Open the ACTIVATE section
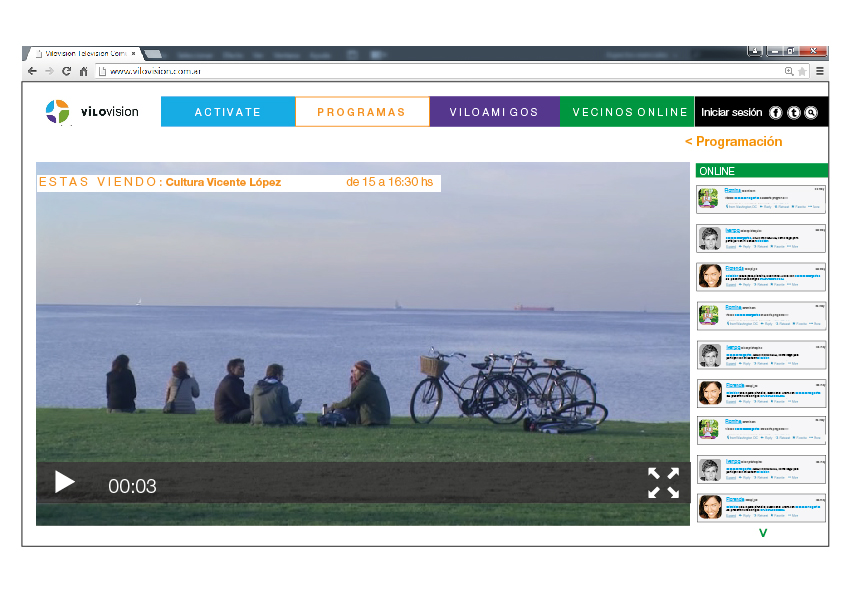This screenshot has width=843, height=596. 228,112
